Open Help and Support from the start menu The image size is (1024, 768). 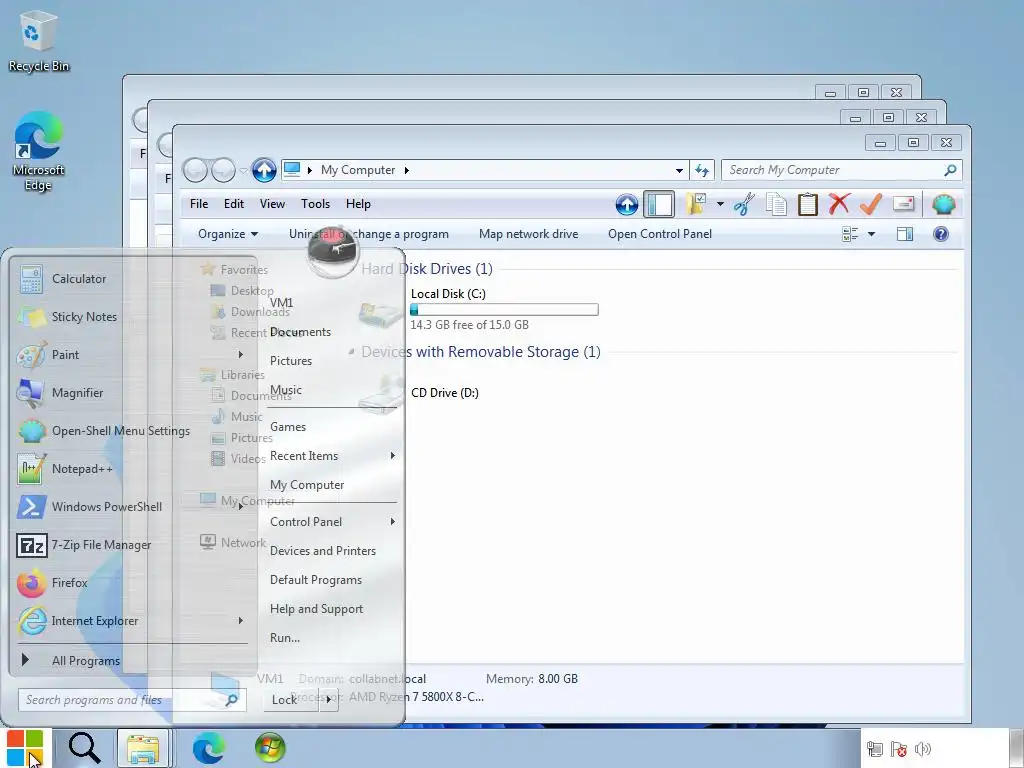click(317, 609)
